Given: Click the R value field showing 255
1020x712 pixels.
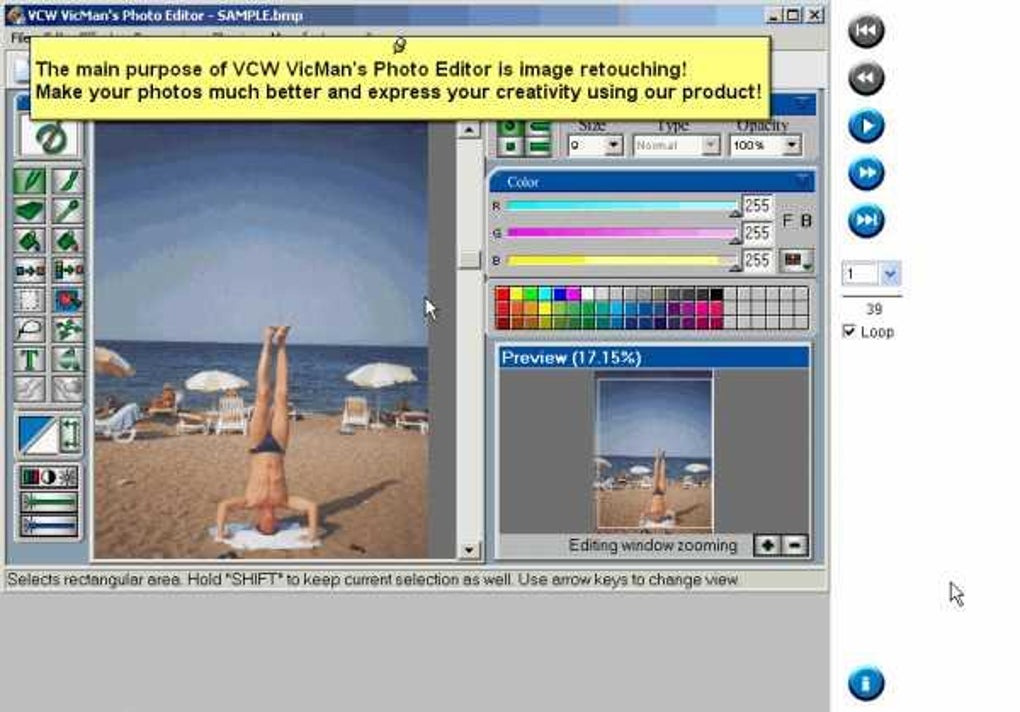Looking at the screenshot, I should tap(758, 206).
